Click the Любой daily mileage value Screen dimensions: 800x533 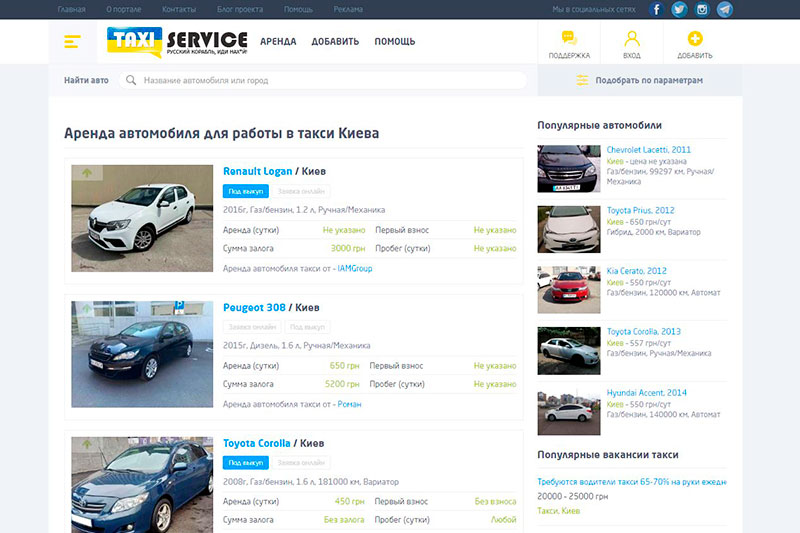tap(504, 520)
